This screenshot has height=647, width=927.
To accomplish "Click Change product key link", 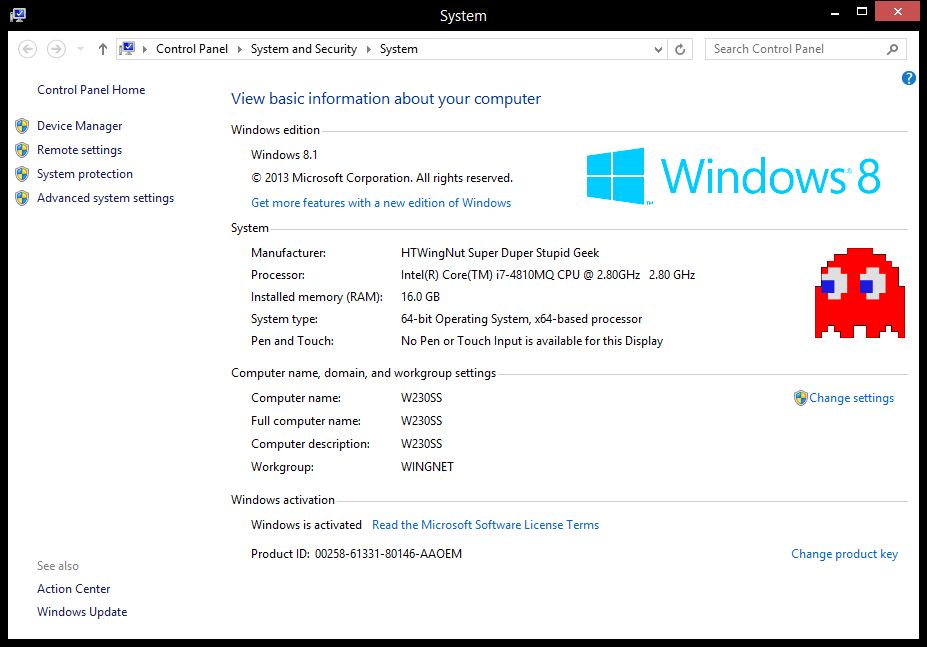I will (844, 554).
